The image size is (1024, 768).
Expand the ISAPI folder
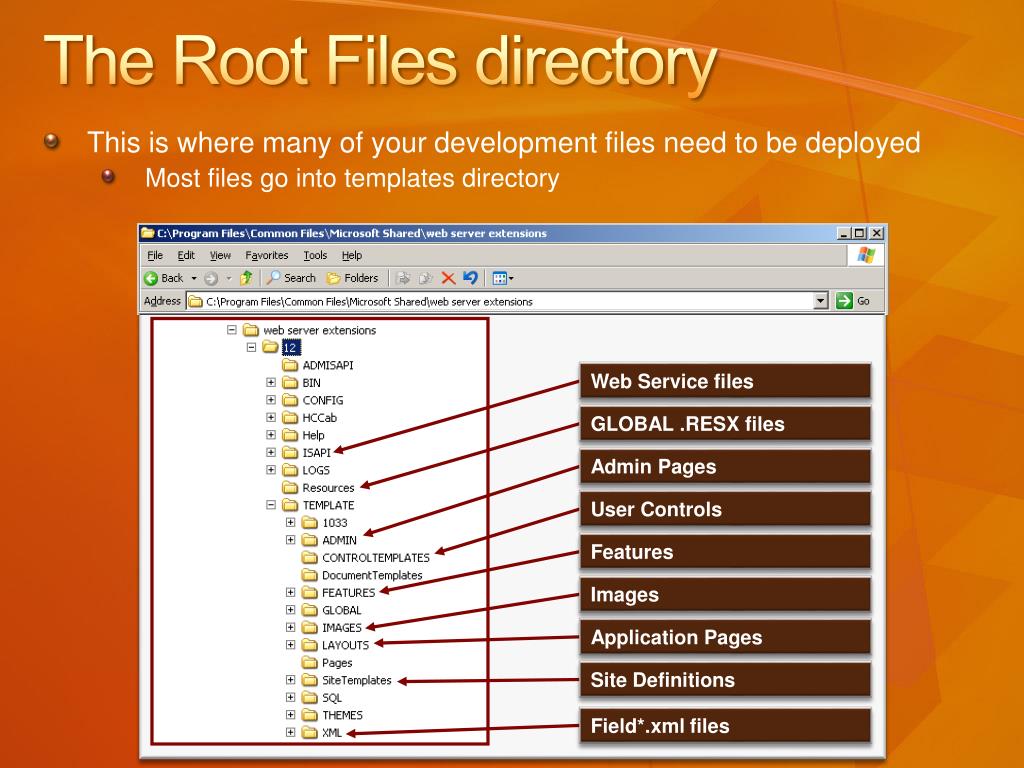tap(271, 452)
